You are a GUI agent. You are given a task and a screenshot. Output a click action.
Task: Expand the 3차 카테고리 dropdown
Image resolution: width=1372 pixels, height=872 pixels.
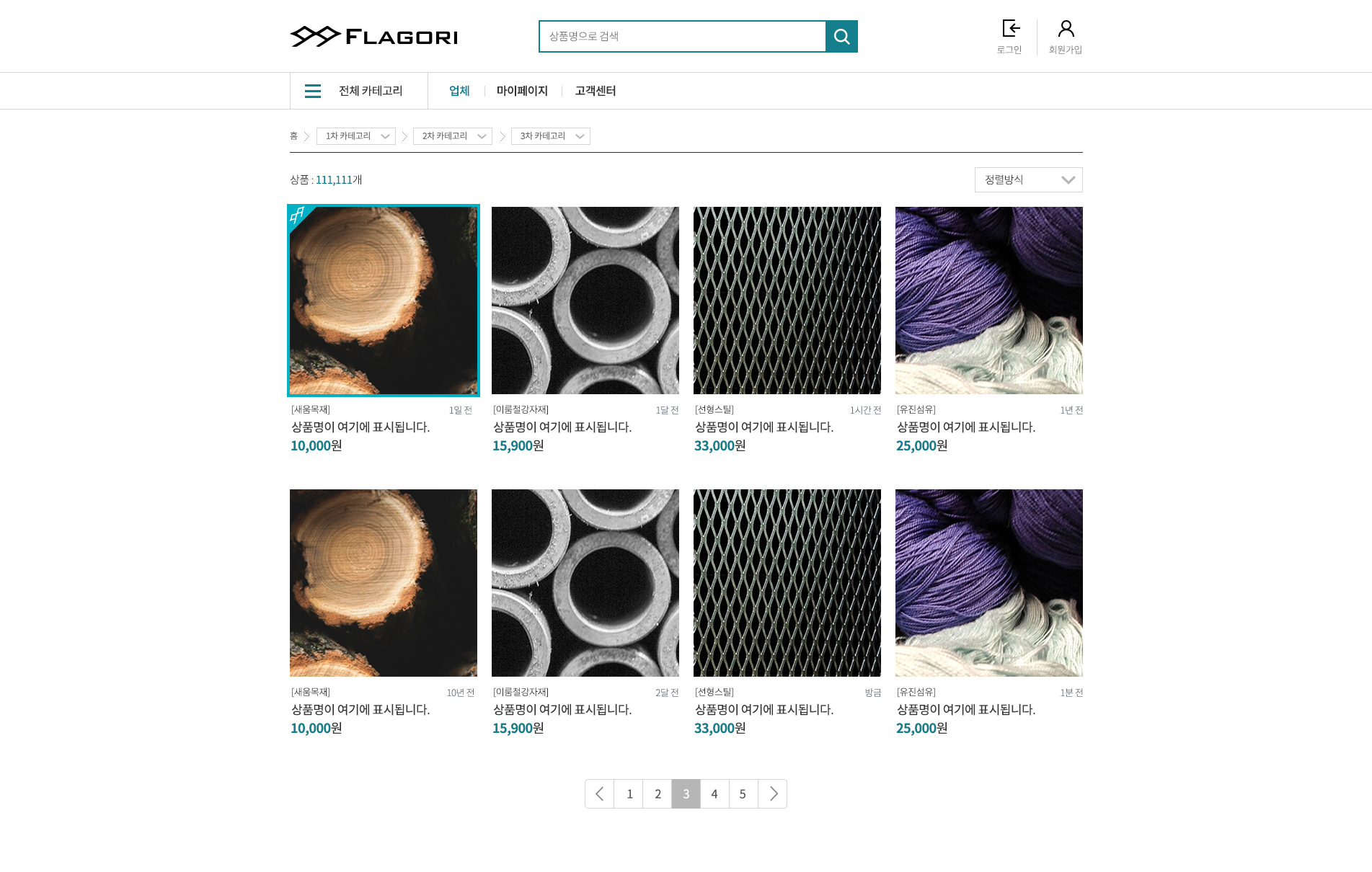pos(551,136)
